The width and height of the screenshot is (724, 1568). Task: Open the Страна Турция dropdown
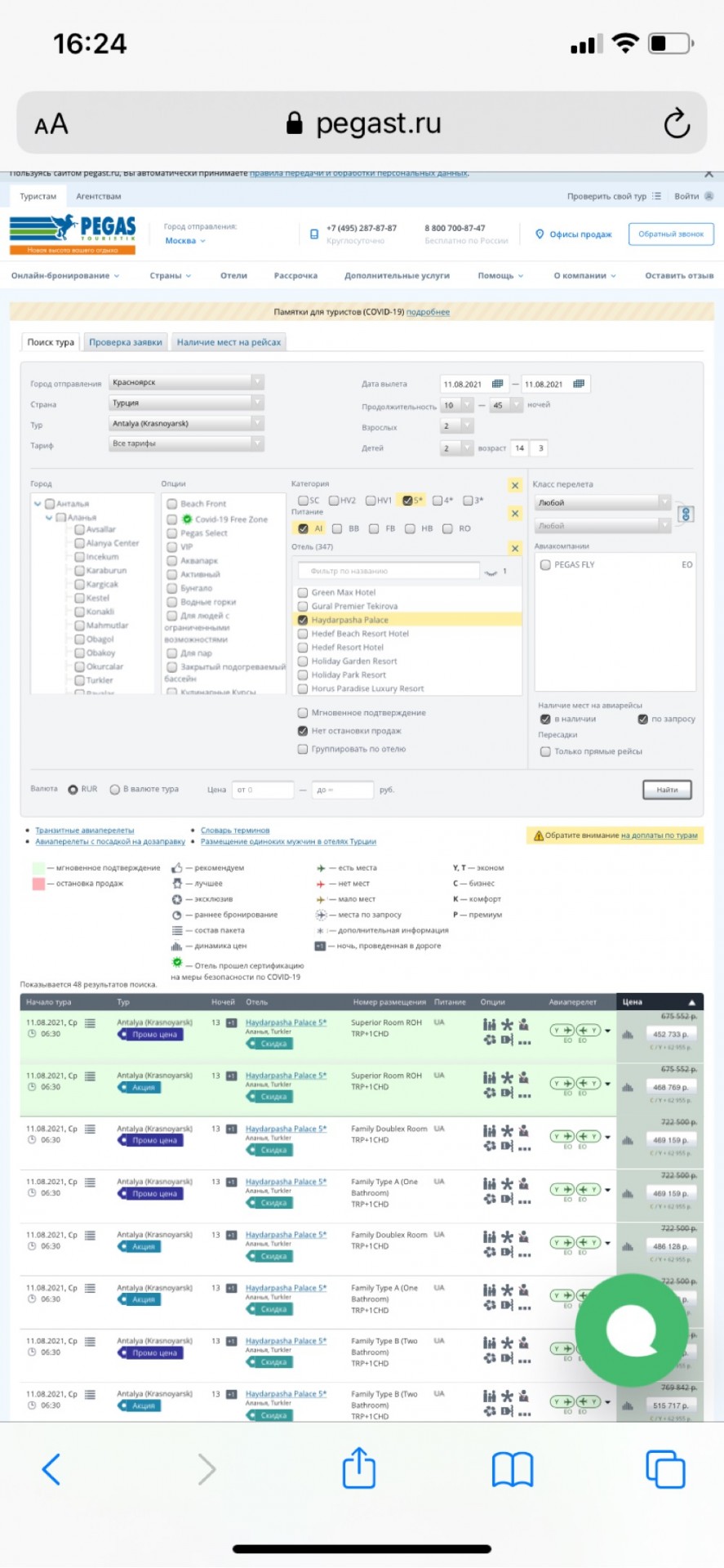(186, 403)
